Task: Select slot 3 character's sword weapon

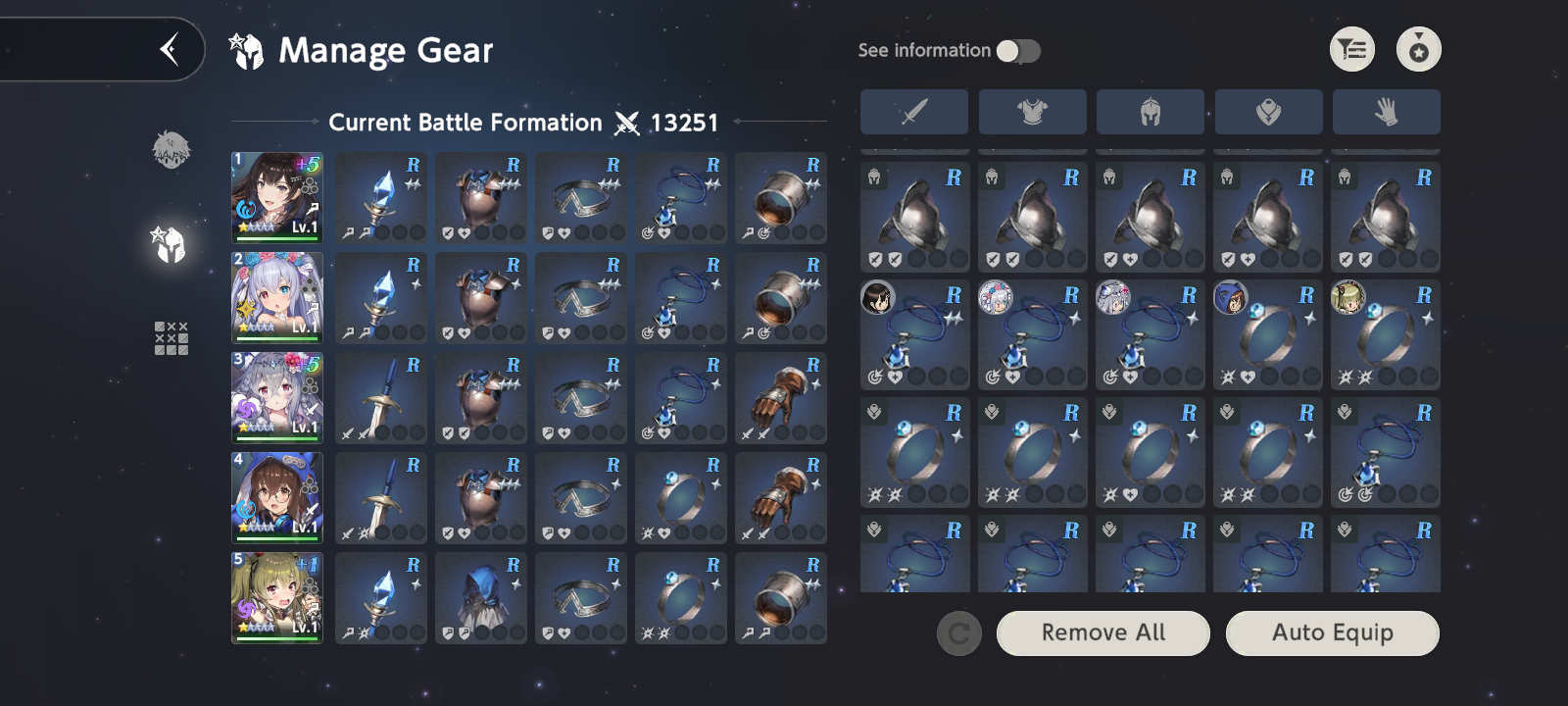Action: (x=381, y=397)
